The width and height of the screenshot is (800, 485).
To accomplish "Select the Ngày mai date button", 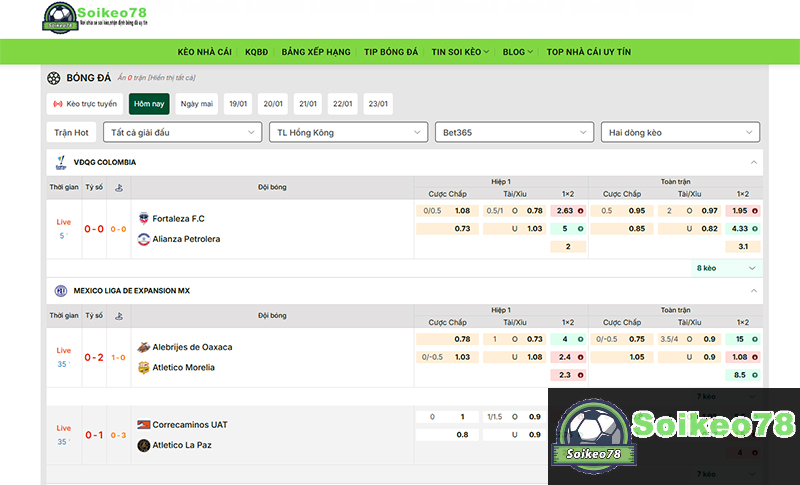I will point(197,104).
